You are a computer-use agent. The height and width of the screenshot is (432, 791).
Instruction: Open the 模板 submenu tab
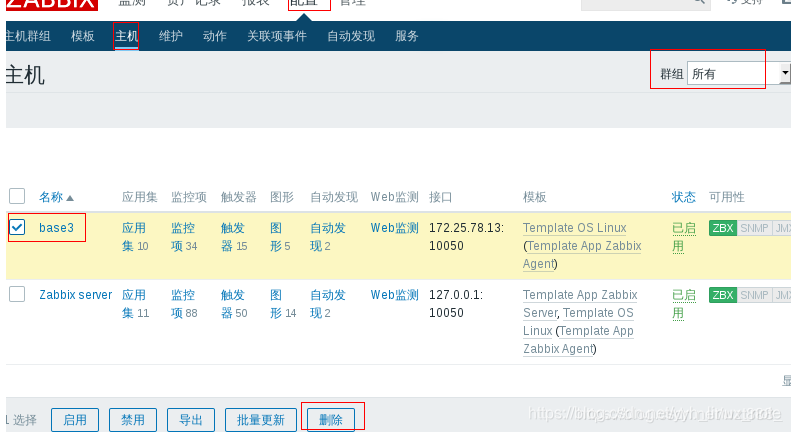[83, 36]
